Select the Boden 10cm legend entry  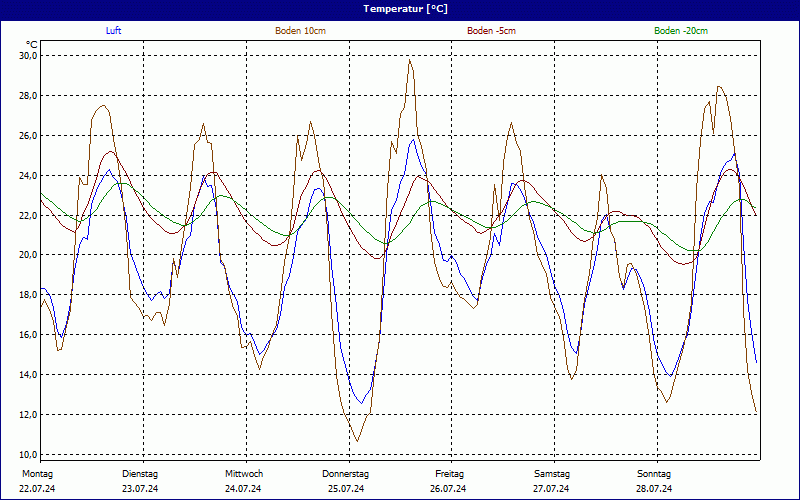click(x=300, y=31)
